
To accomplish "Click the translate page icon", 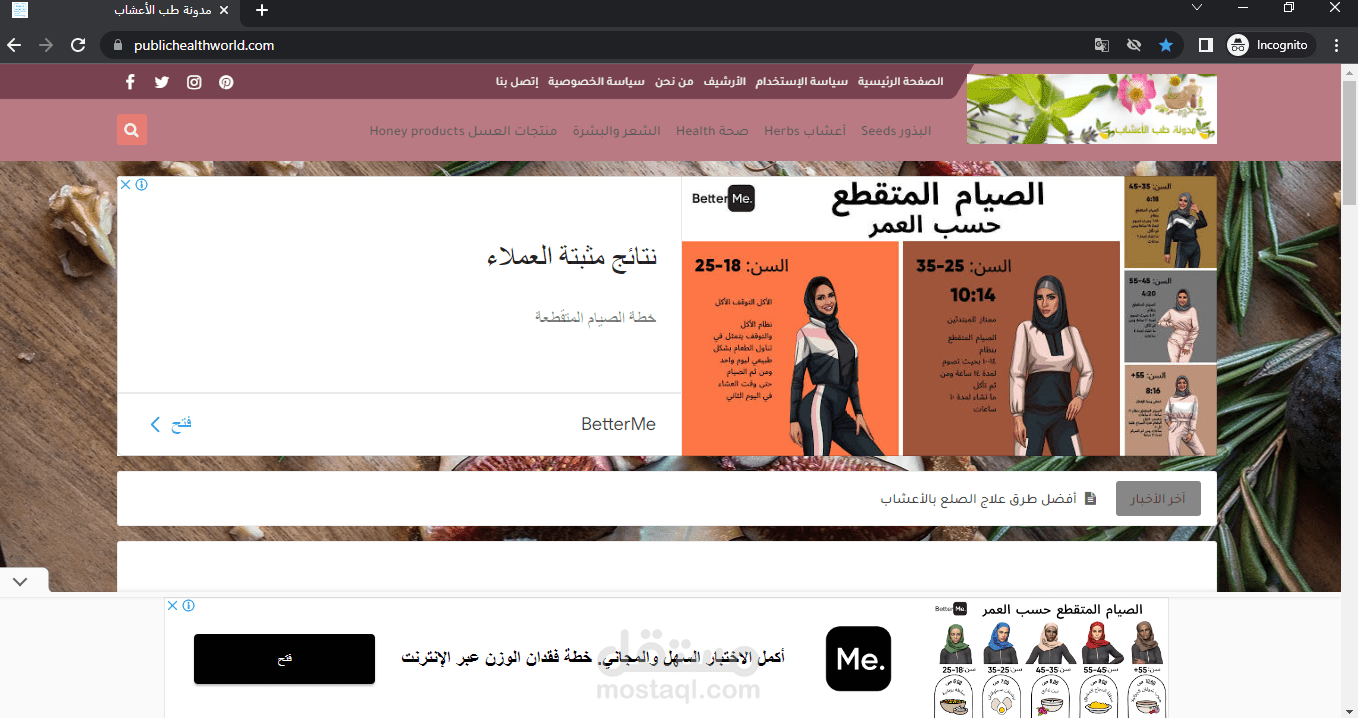I will coord(1101,45).
